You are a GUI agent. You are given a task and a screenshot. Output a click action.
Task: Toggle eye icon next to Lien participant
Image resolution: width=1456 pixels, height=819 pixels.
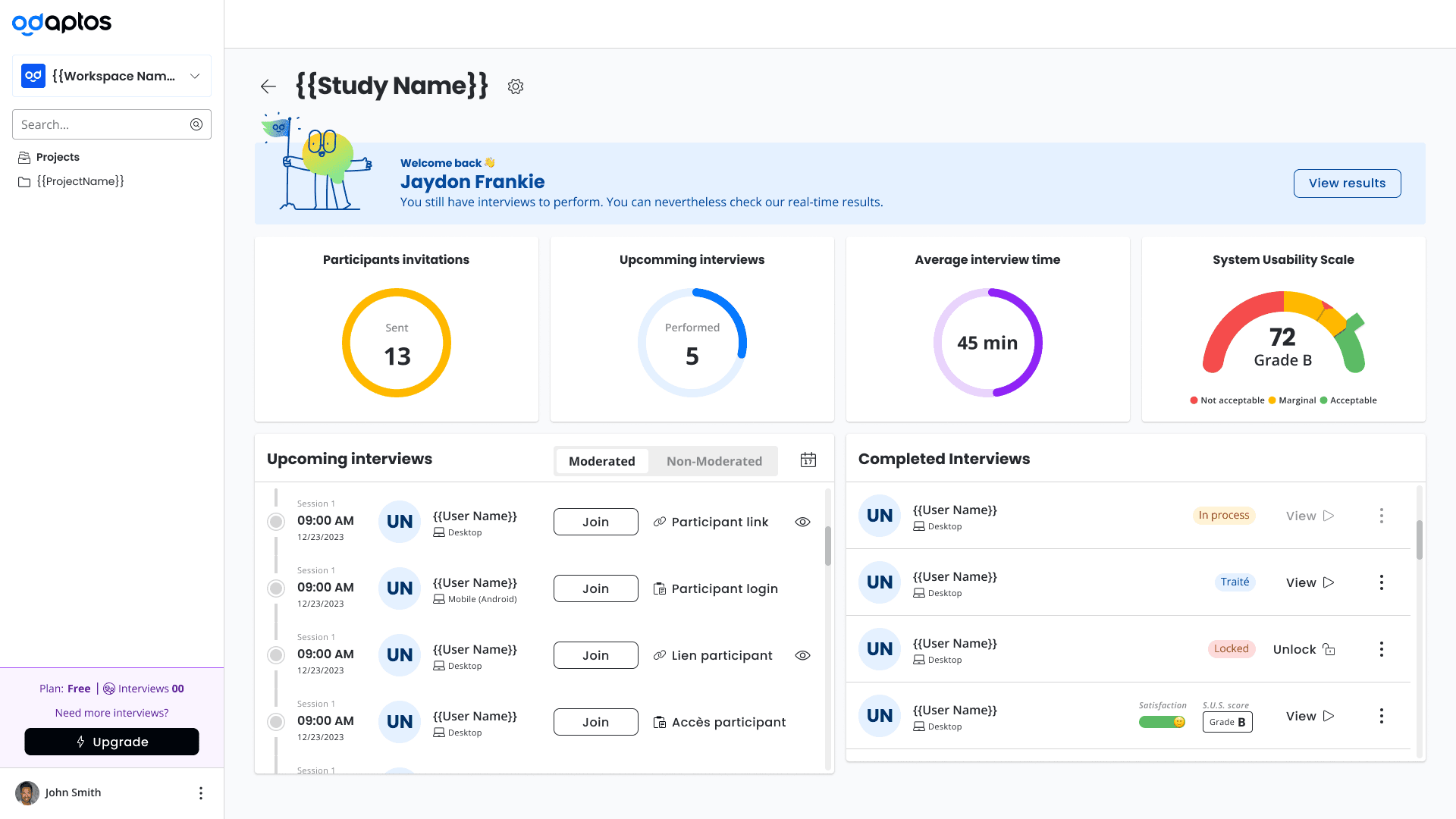(x=803, y=655)
